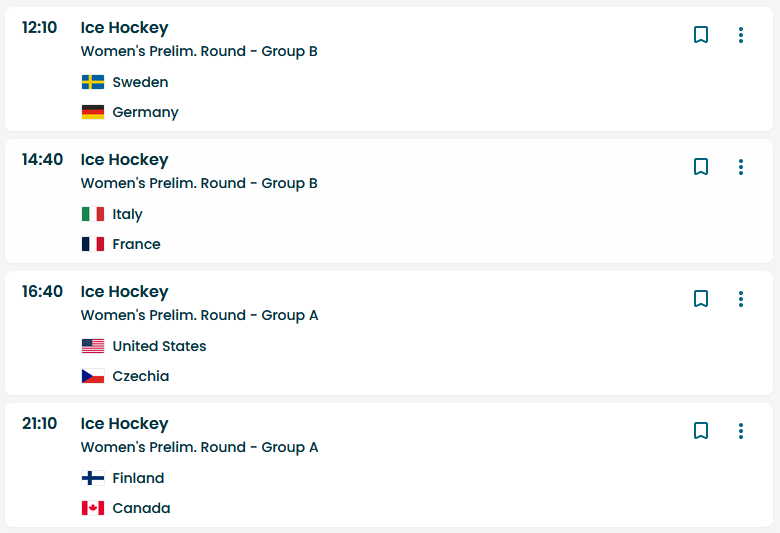
Task: Open more options for Sweden vs Germany
Action: pyautogui.click(x=741, y=35)
